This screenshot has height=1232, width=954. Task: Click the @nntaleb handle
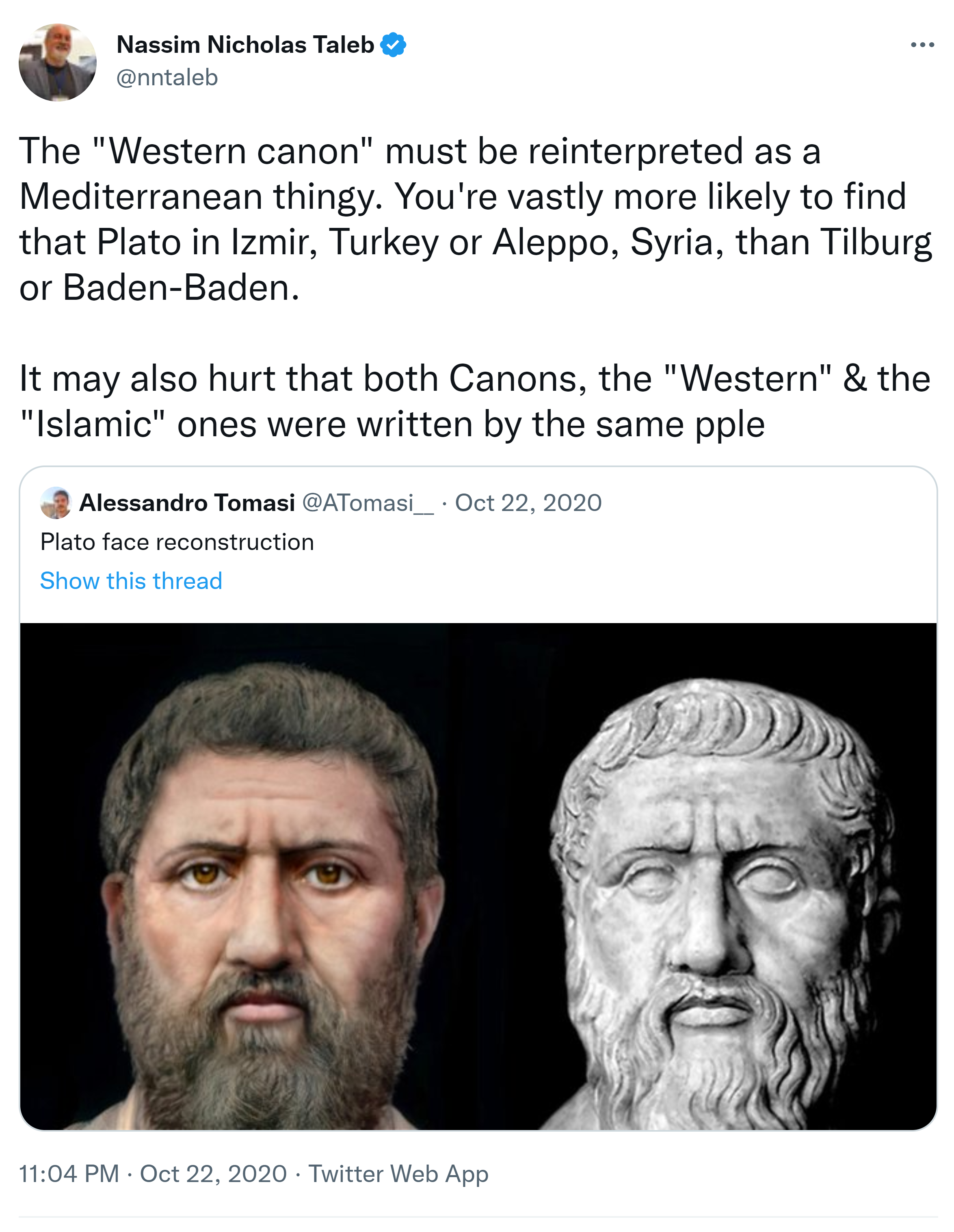167,78
